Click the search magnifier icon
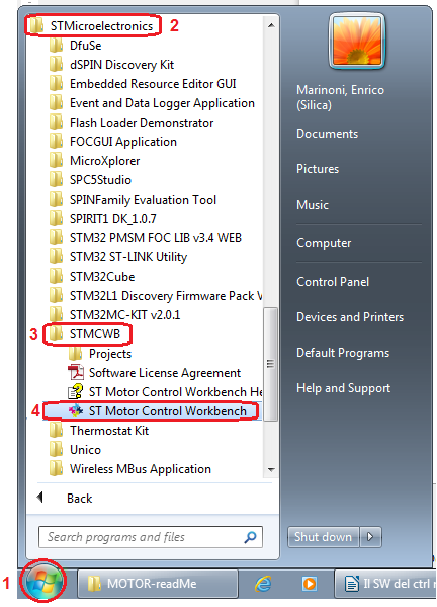The image size is (437, 607). (250, 537)
